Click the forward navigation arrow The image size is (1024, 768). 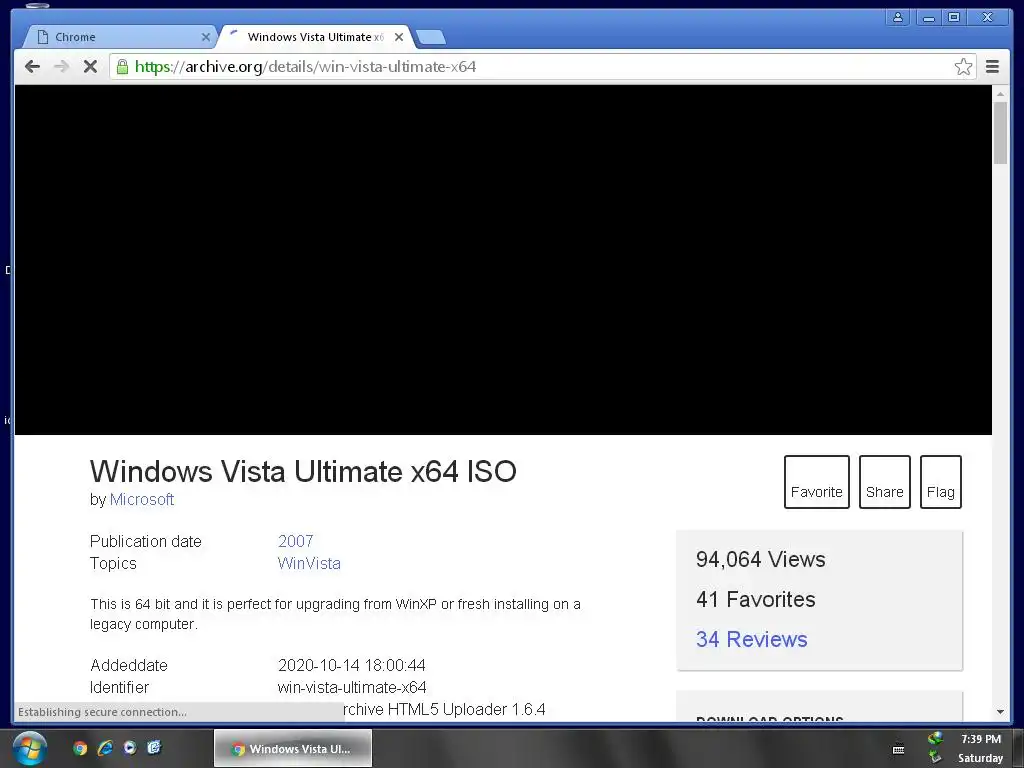point(61,67)
